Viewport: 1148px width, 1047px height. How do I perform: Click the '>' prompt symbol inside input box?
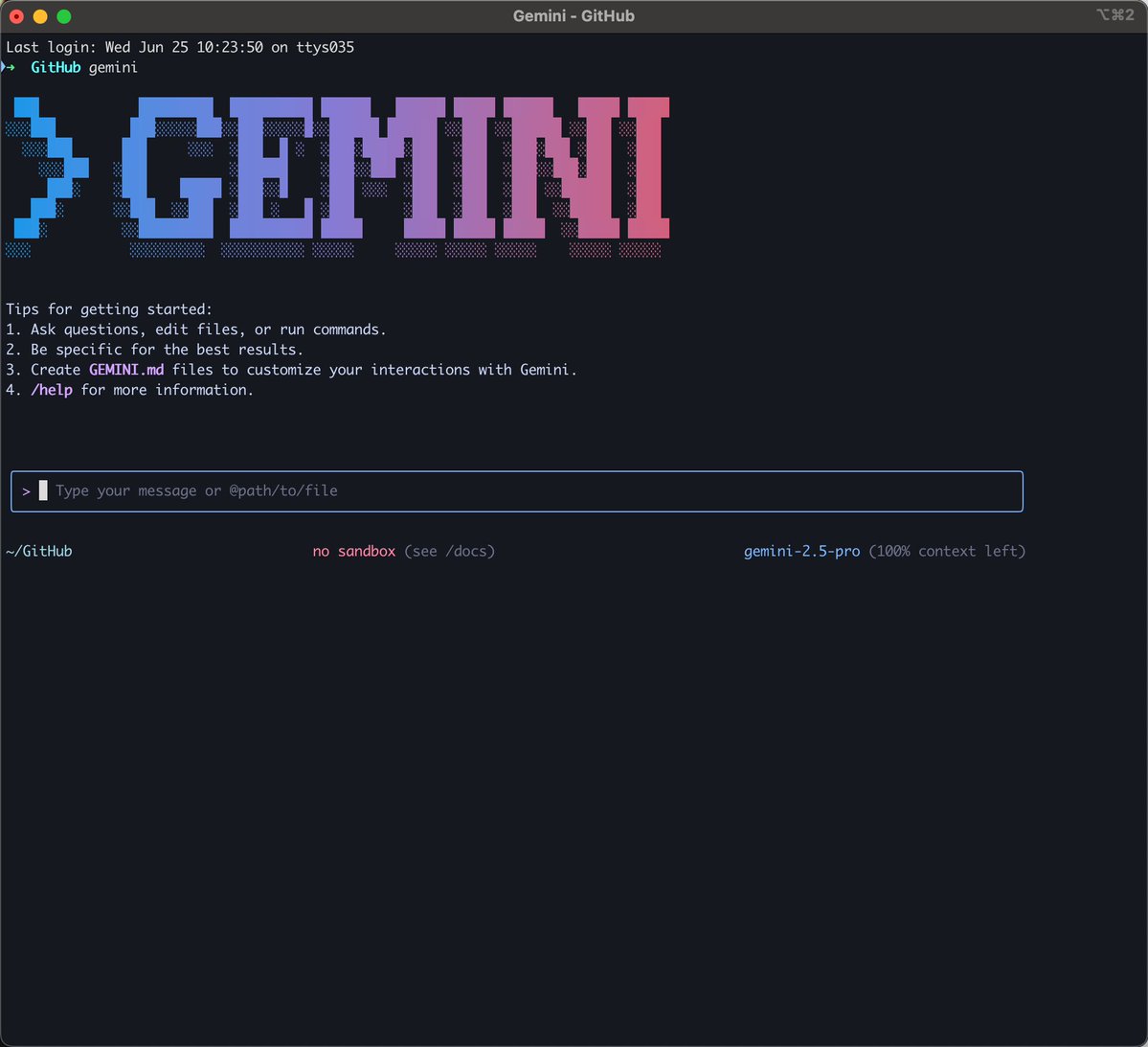27,491
